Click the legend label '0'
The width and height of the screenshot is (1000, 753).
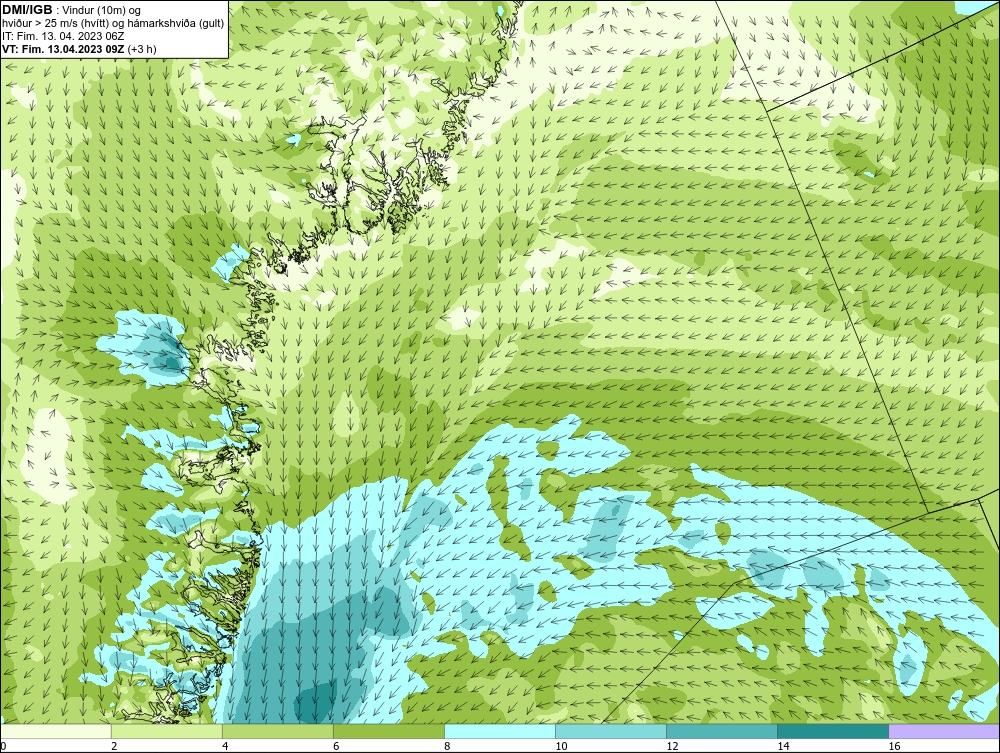coord(3,746)
